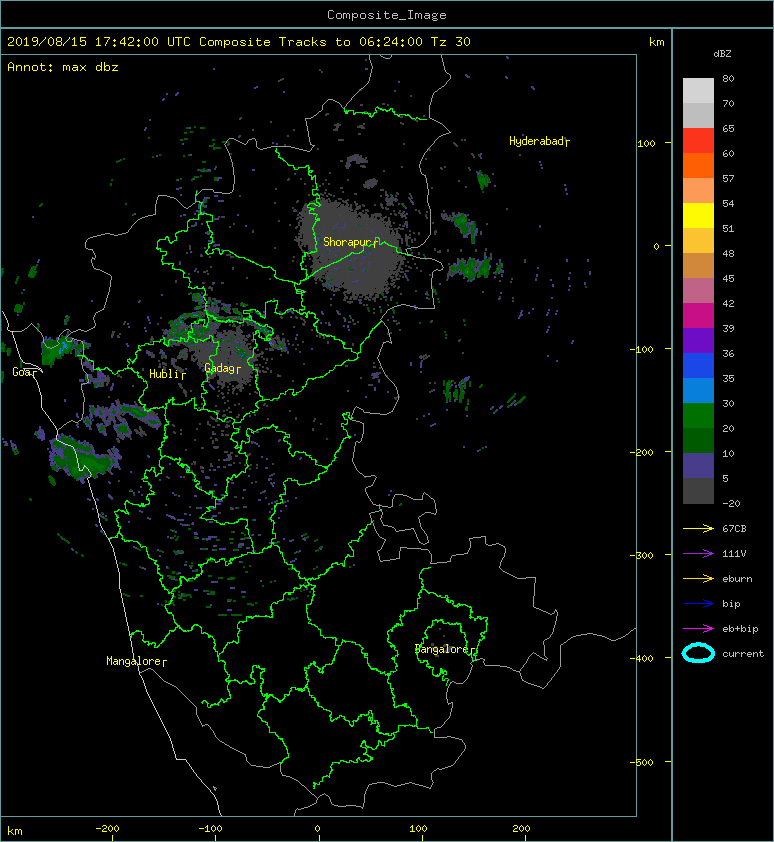
Task: Click the 0 tick on bottom axis
Action: pos(317,829)
